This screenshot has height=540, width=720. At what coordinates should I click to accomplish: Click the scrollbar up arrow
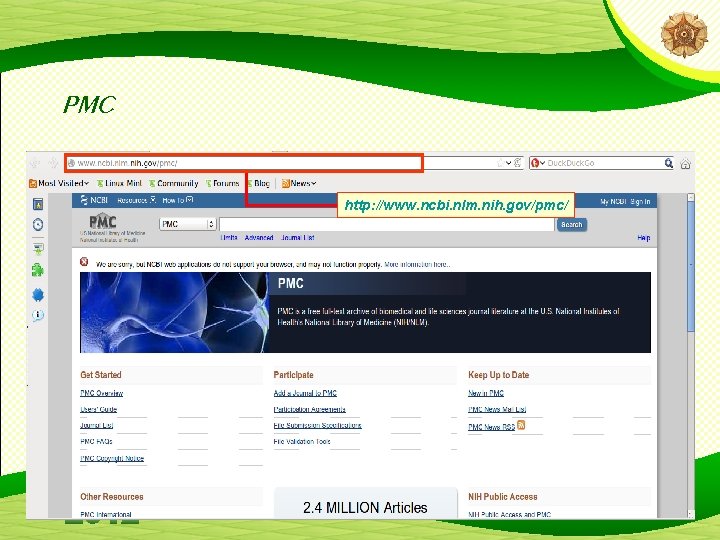[691, 197]
